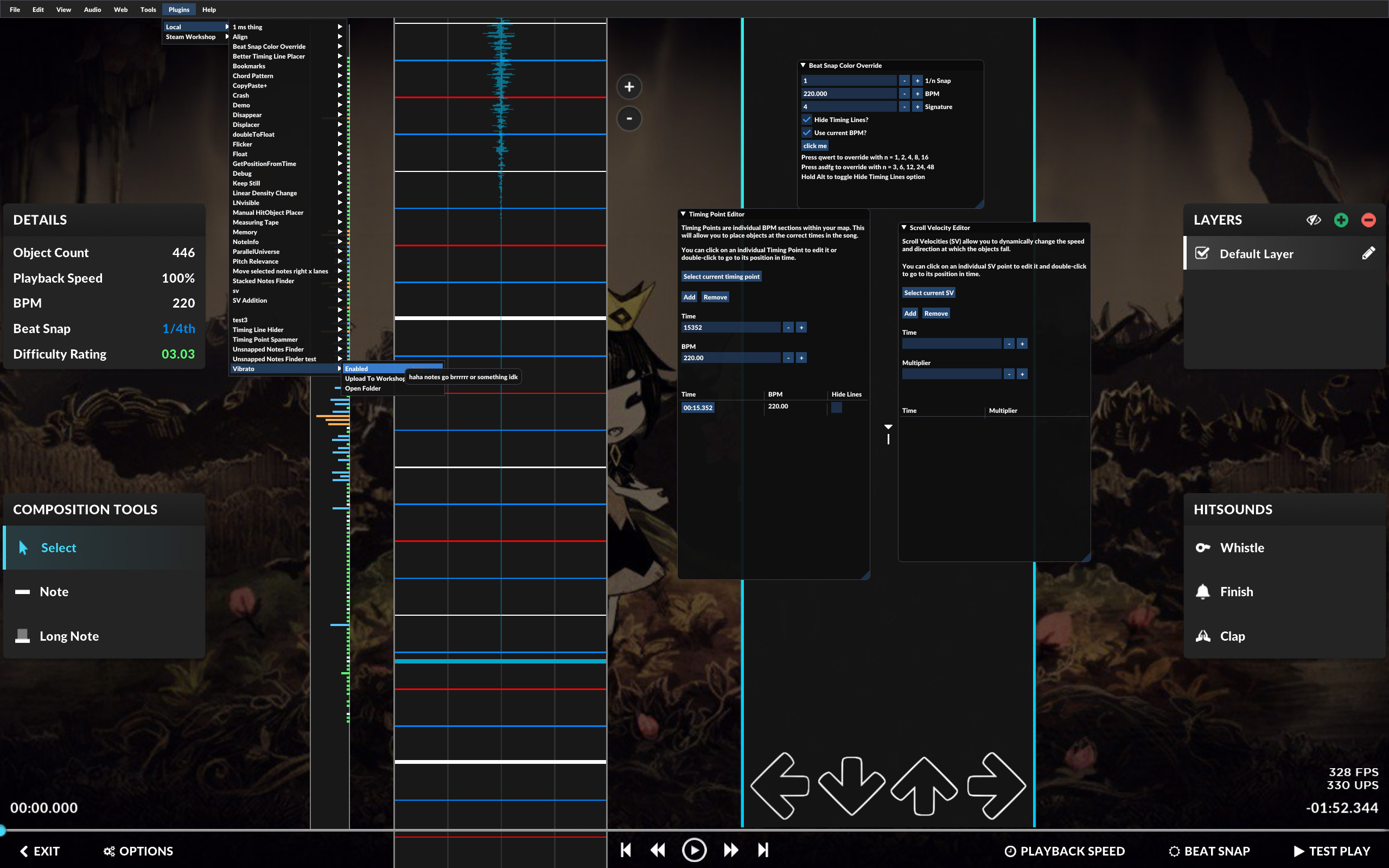Click Select current timing point button
The image size is (1389, 868).
(x=721, y=277)
